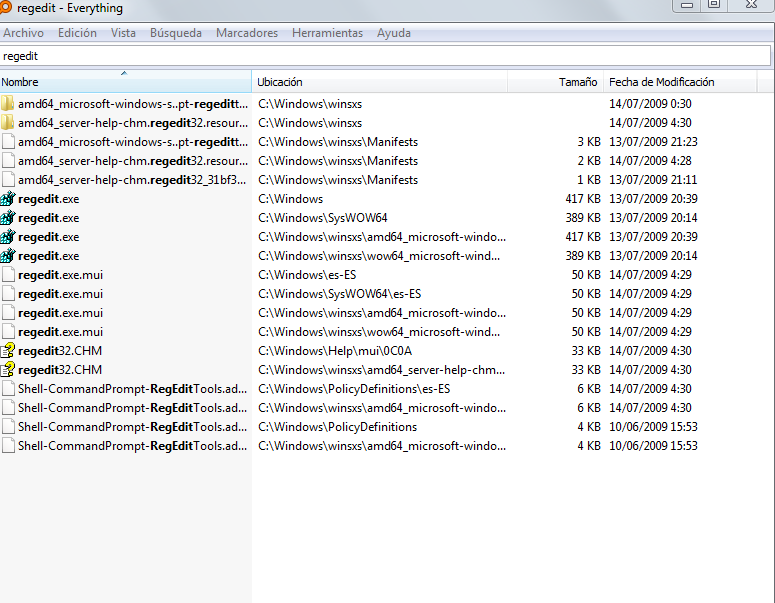Viewport: 775px width, 603px height.
Task: Click location C:\Windows\PolicyDefinitions\es-ES
Action: pos(354,389)
